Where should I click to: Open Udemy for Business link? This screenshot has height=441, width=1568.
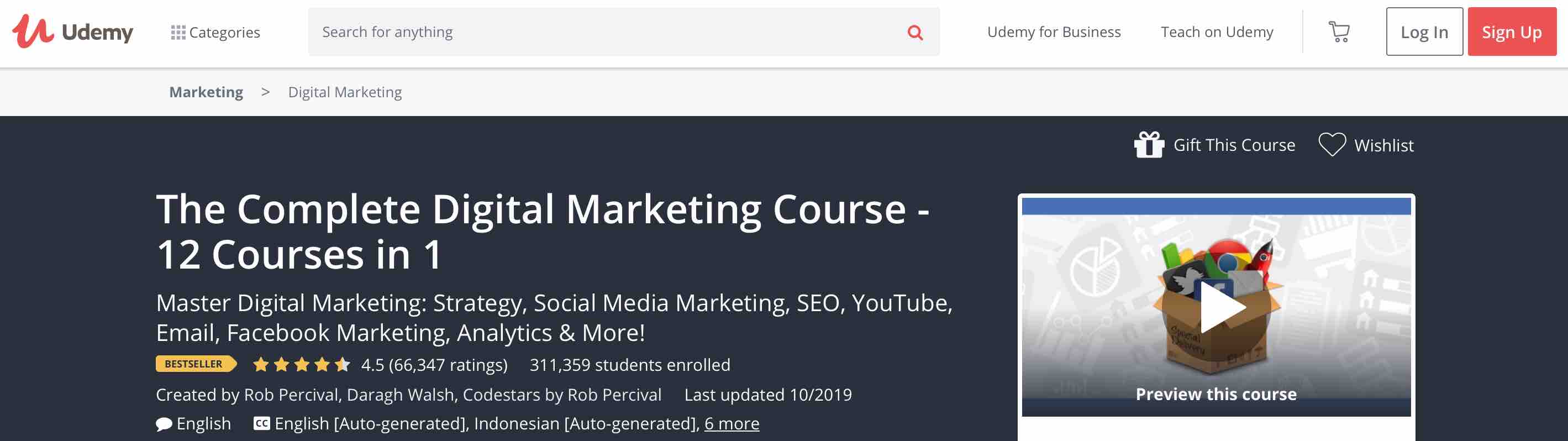(x=1054, y=32)
